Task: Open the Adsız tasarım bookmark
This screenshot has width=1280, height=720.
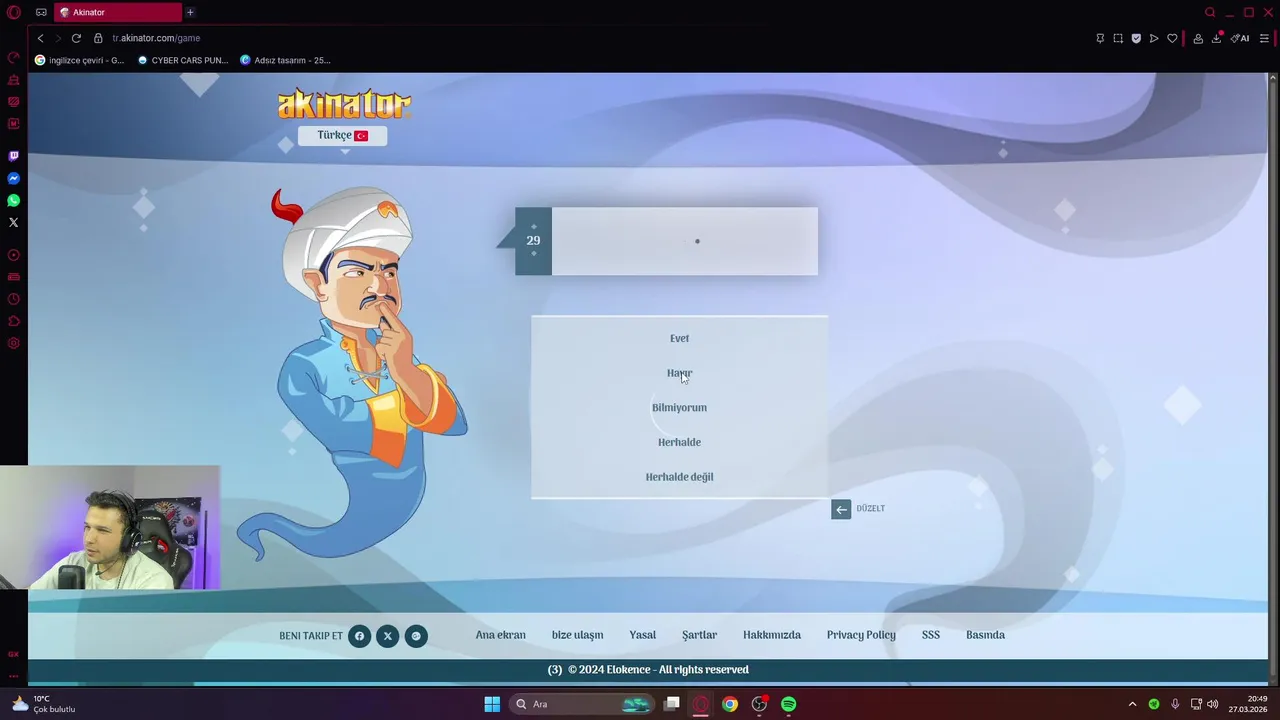Action: click(285, 60)
